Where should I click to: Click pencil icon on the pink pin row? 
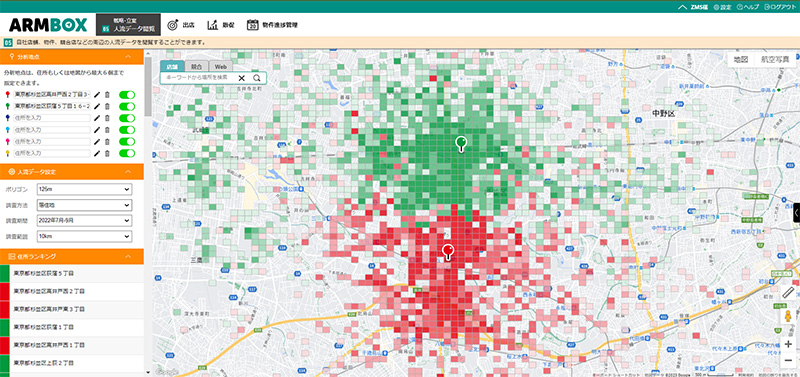[97, 141]
